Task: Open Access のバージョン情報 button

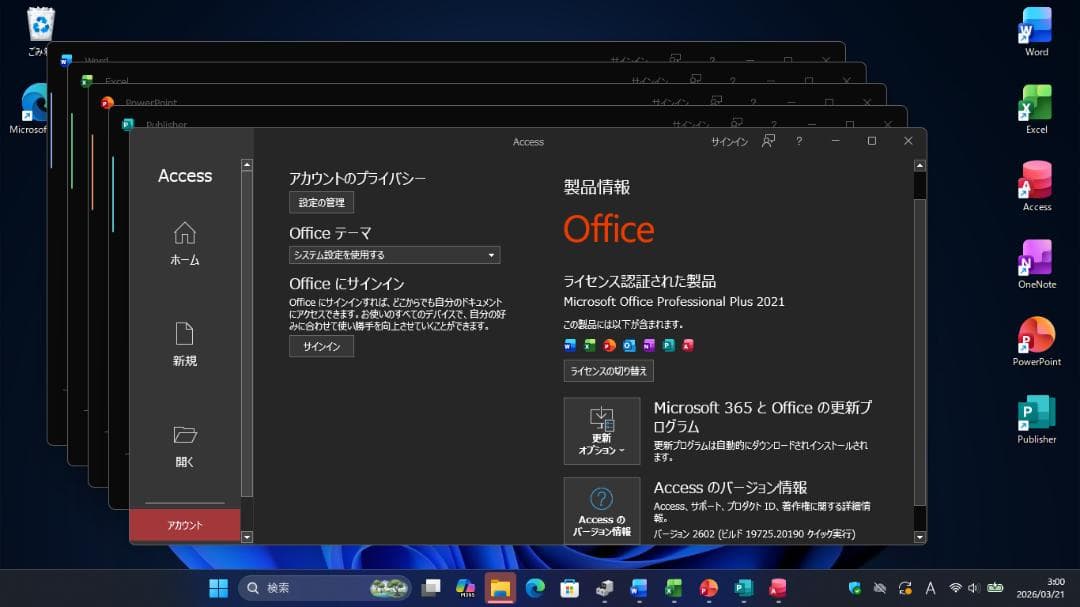Action: click(601, 511)
